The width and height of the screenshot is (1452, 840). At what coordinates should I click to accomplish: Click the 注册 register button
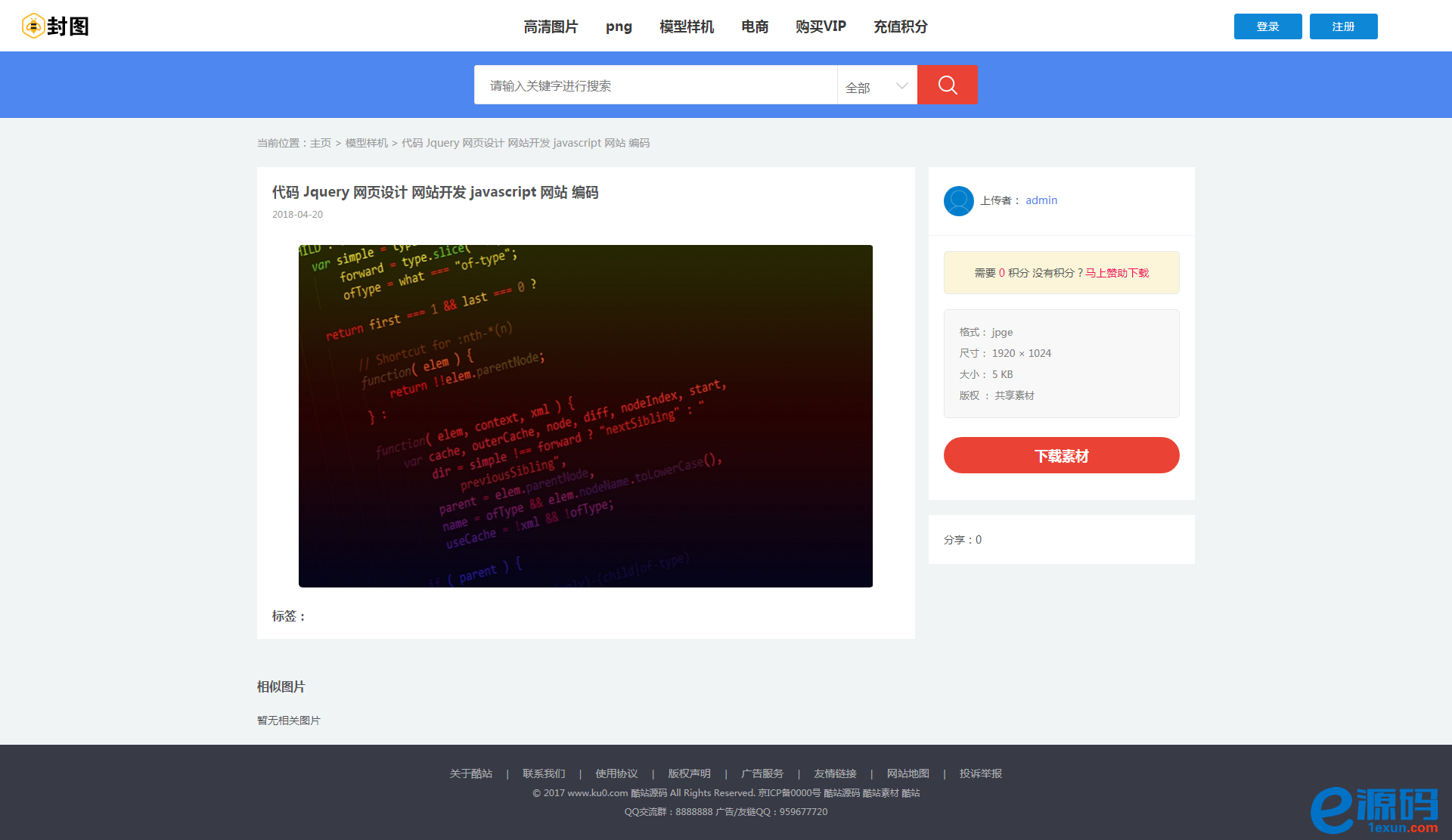click(x=1343, y=26)
